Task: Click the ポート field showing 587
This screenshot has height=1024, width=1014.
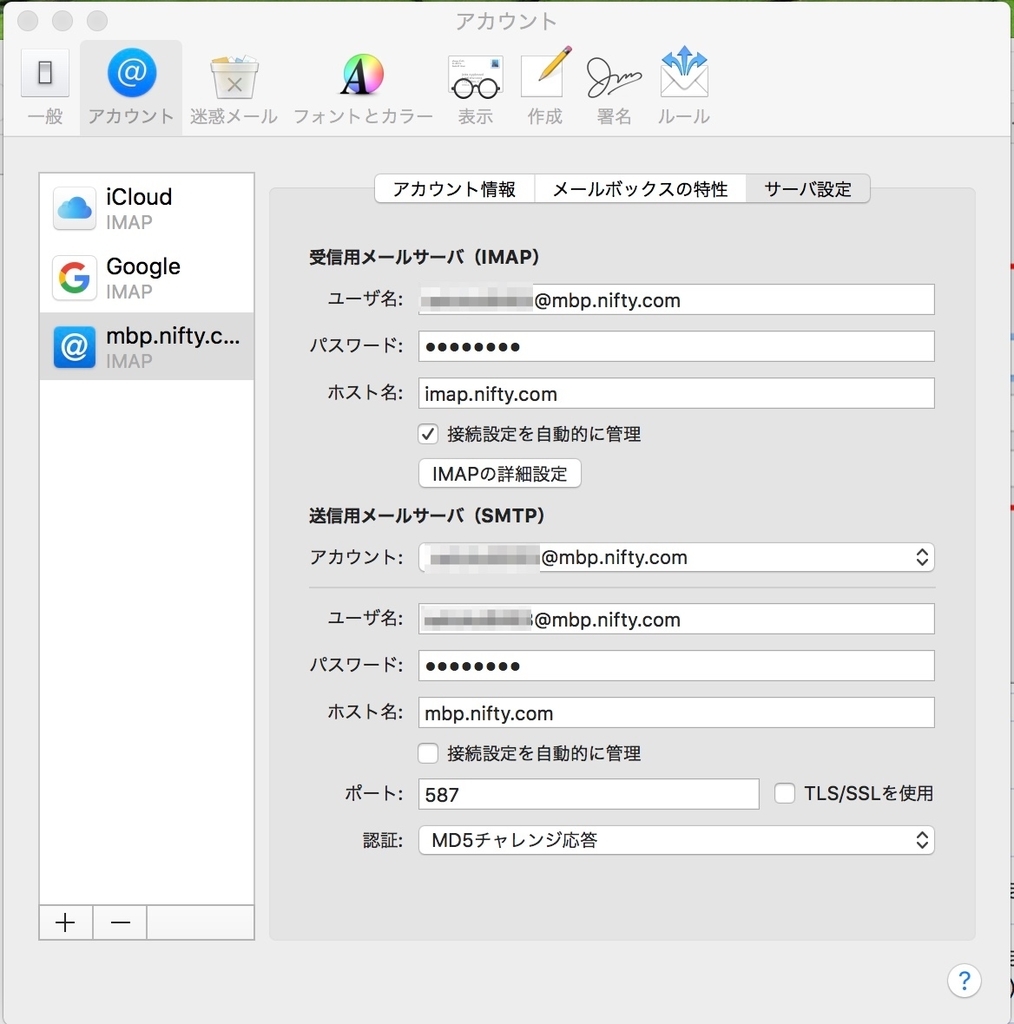Action: (x=589, y=794)
